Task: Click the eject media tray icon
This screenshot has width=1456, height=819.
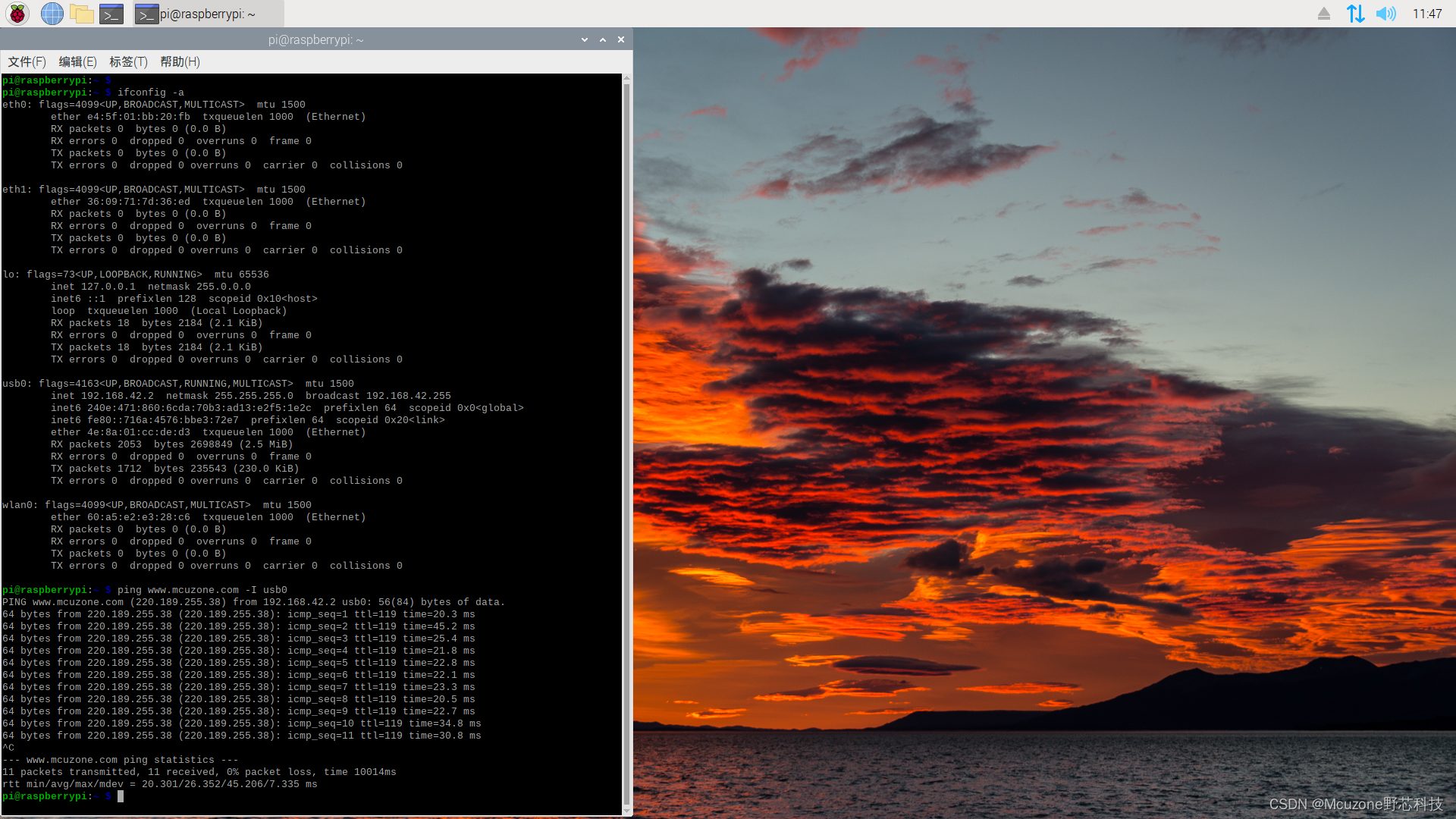Action: coord(1323,14)
